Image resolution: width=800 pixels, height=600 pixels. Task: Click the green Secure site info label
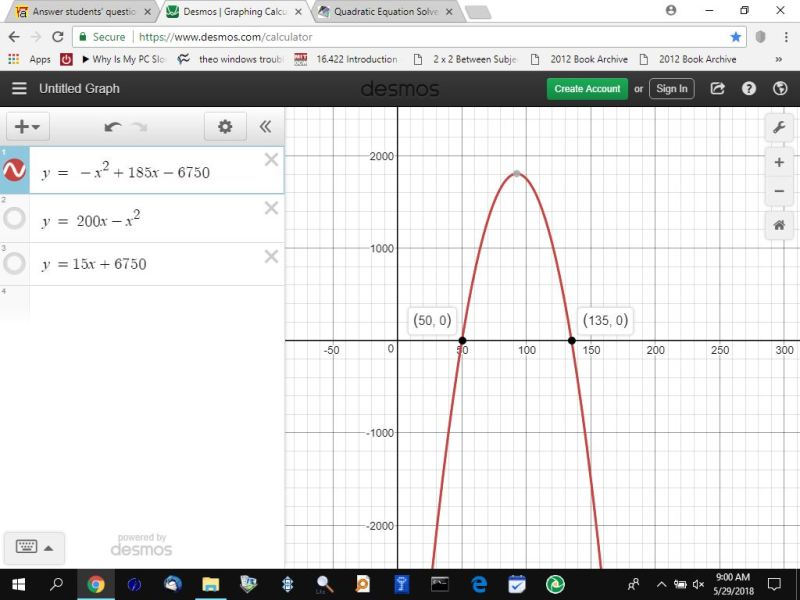point(102,37)
